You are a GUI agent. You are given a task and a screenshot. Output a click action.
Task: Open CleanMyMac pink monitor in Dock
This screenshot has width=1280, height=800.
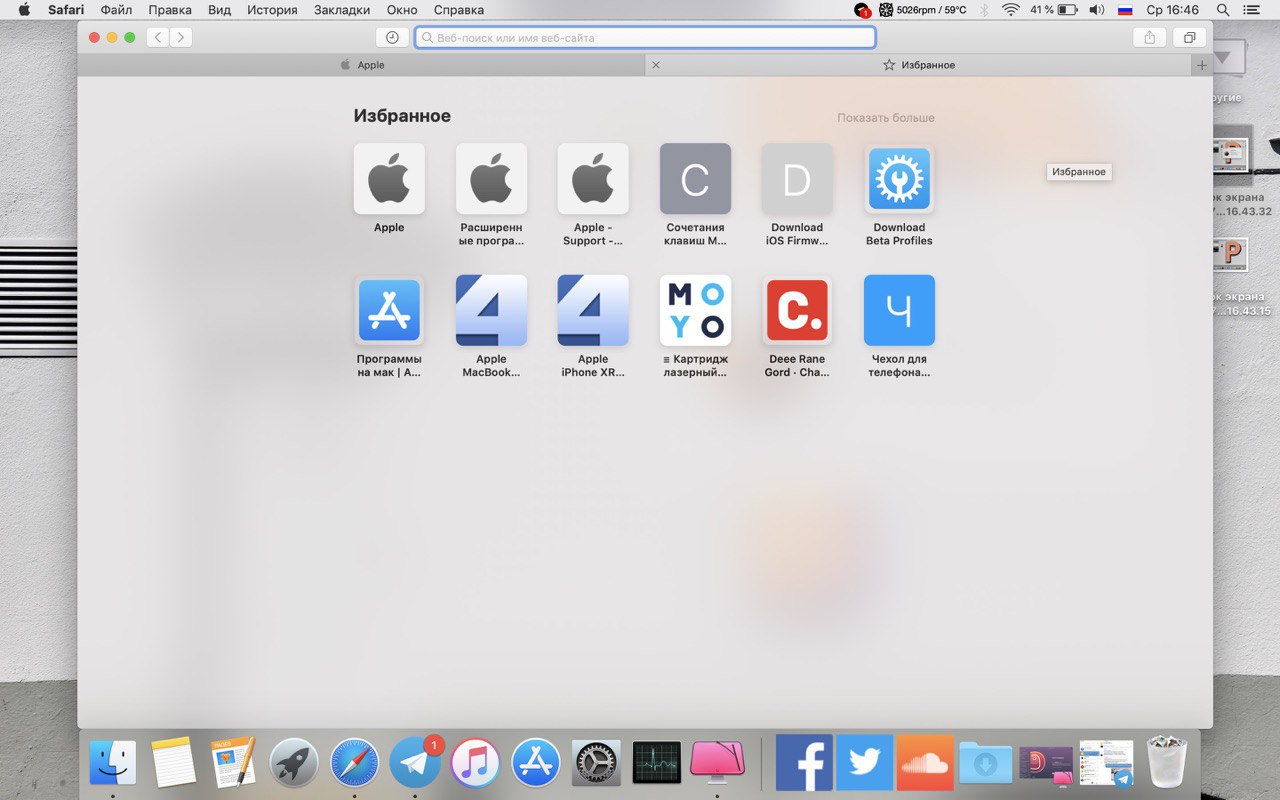coord(717,763)
